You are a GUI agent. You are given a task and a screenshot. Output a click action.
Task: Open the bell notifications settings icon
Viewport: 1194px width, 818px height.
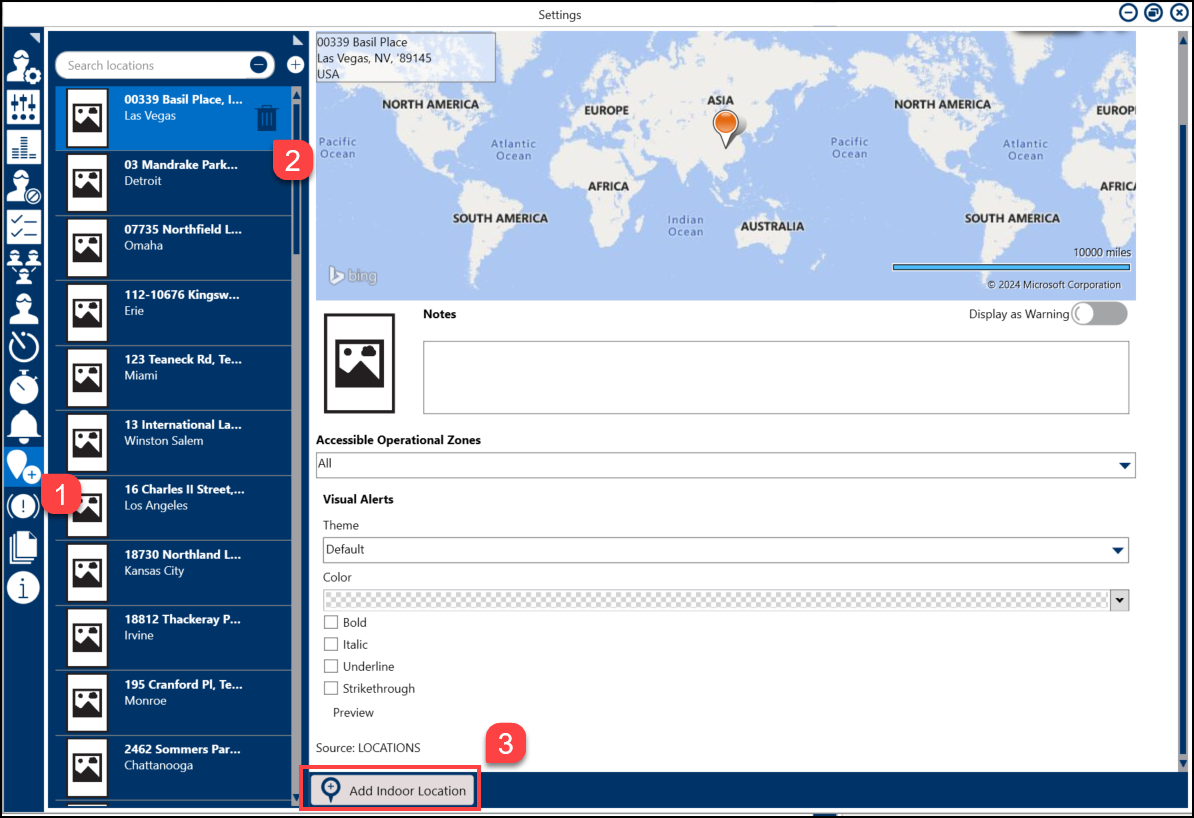tap(23, 426)
